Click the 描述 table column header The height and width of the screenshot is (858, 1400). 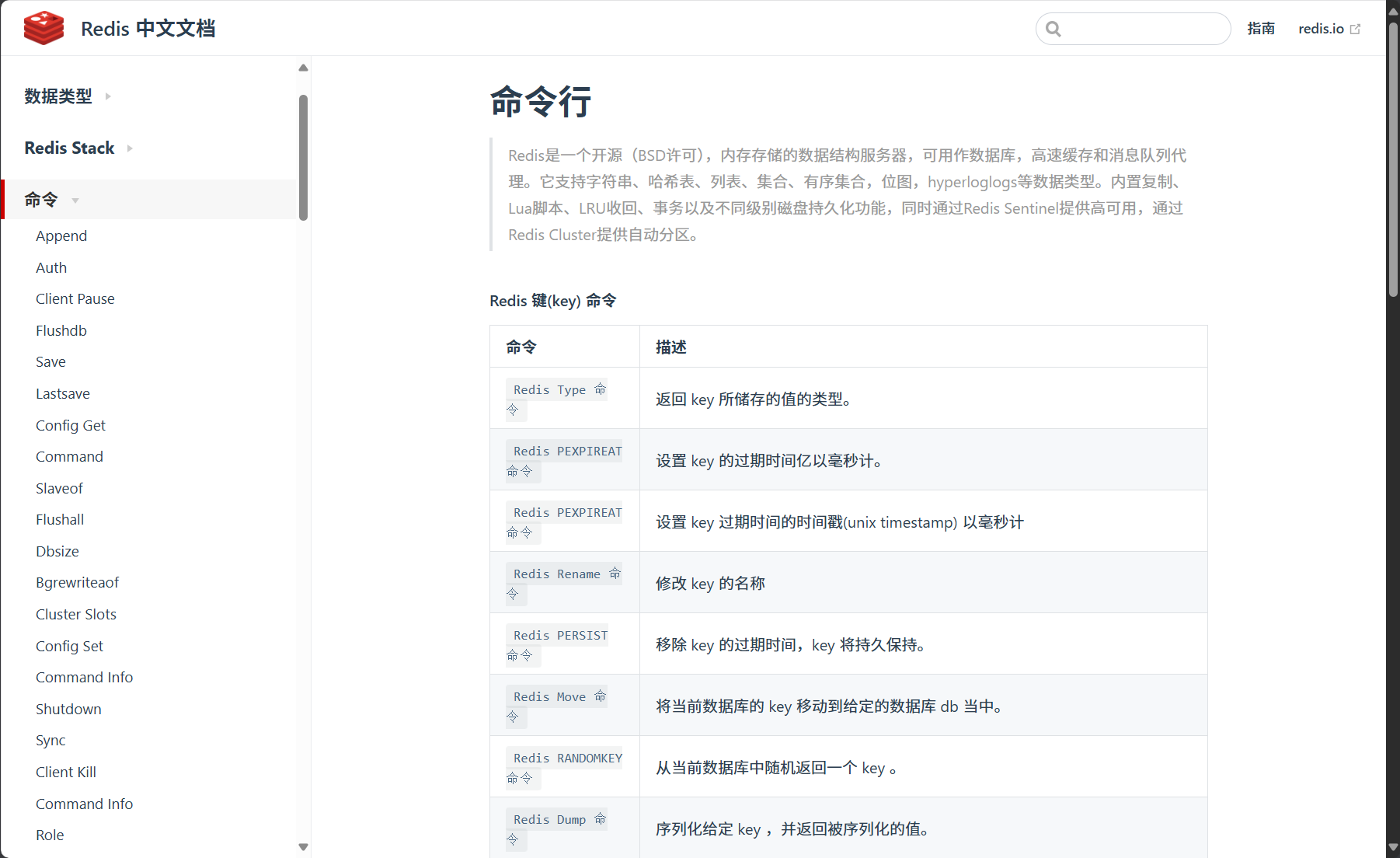coord(671,347)
